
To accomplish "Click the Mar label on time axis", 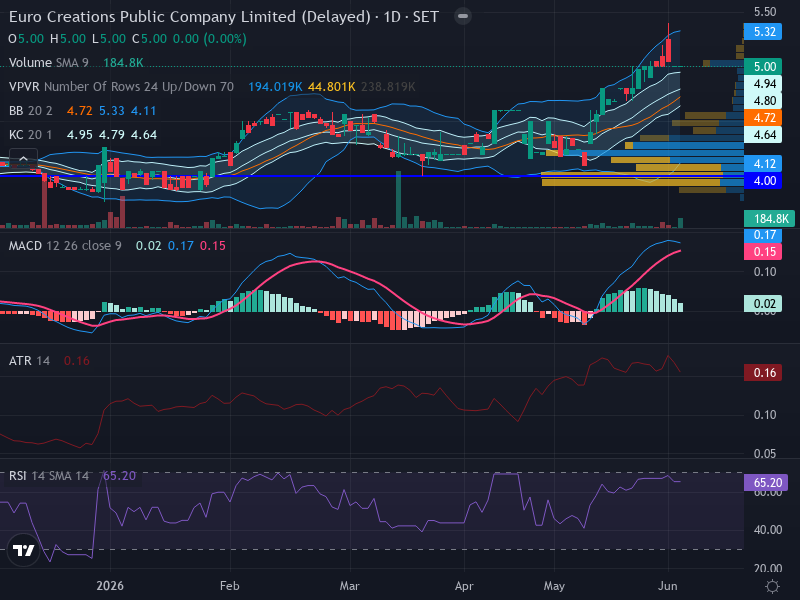I will pos(349,586).
